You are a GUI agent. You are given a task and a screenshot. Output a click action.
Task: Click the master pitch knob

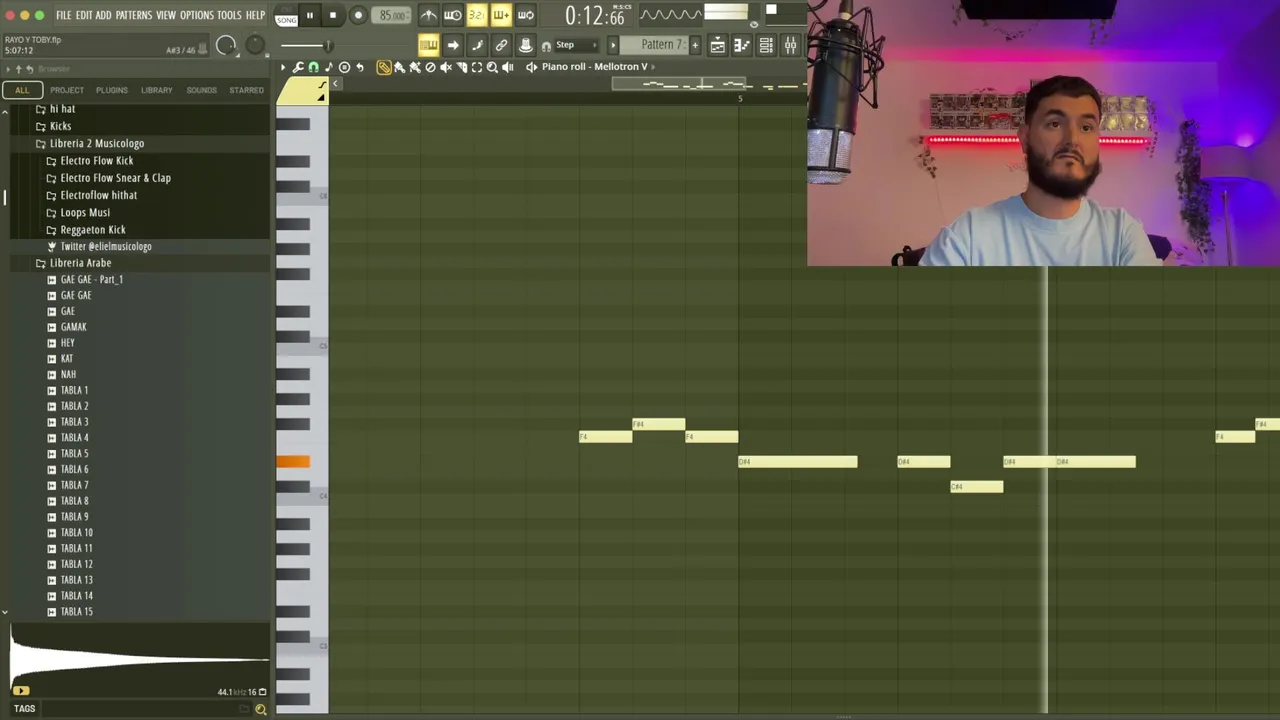click(x=255, y=45)
